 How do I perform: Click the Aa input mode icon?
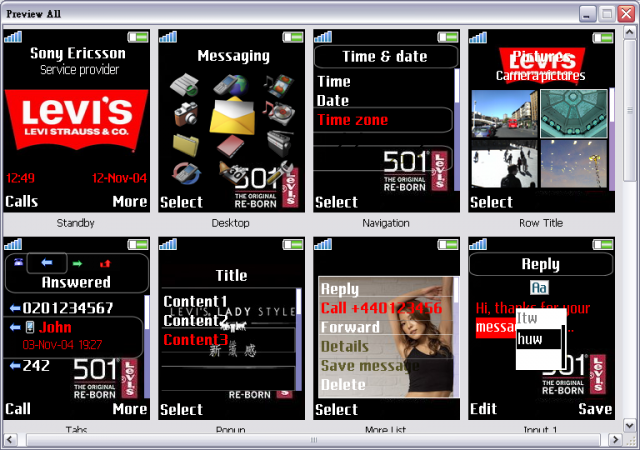540,287
